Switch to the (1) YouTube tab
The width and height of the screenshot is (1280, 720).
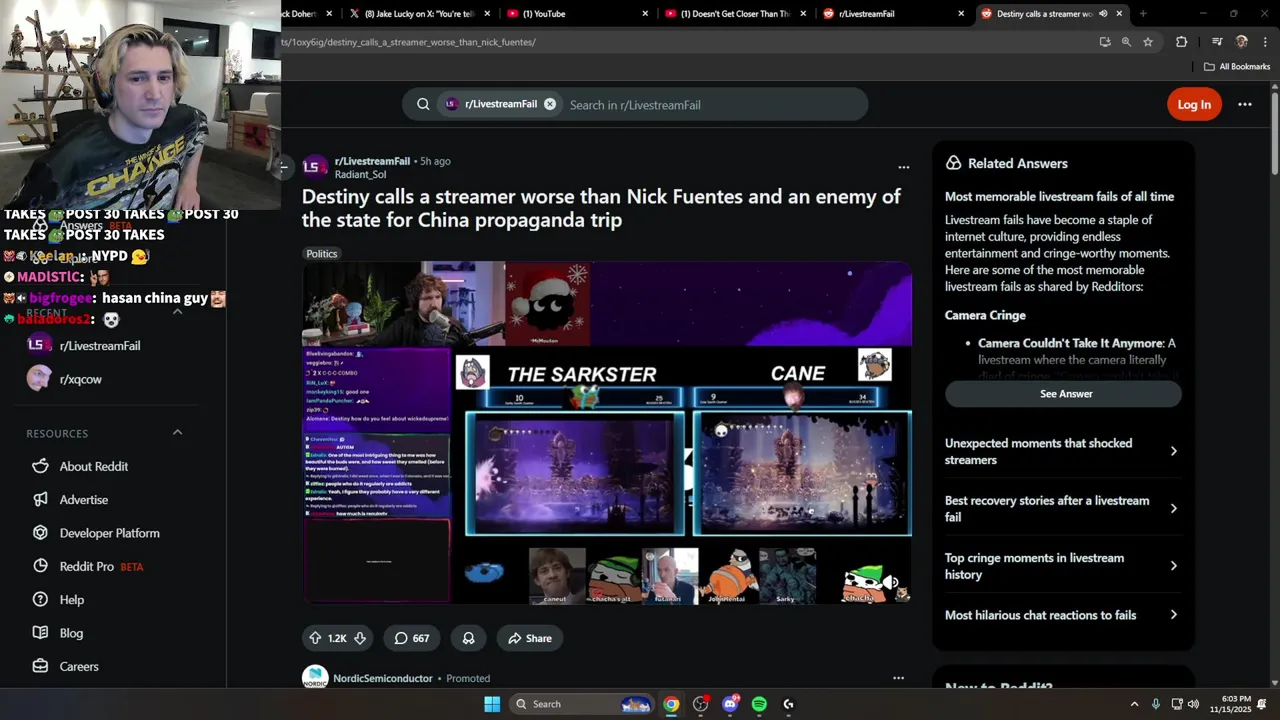pyautogui.click(x=575, y=14)
